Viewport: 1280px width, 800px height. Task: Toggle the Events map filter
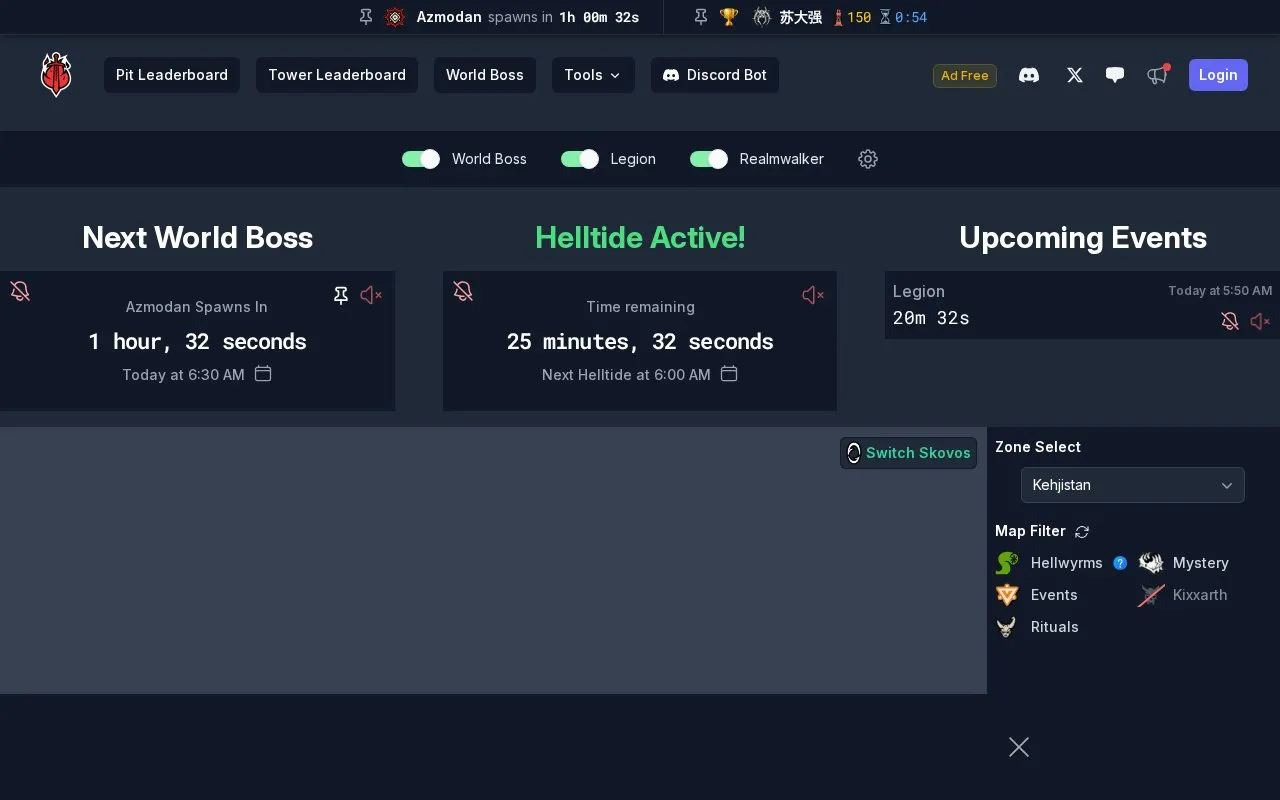pyautogui.click(x=1037, y=595)
